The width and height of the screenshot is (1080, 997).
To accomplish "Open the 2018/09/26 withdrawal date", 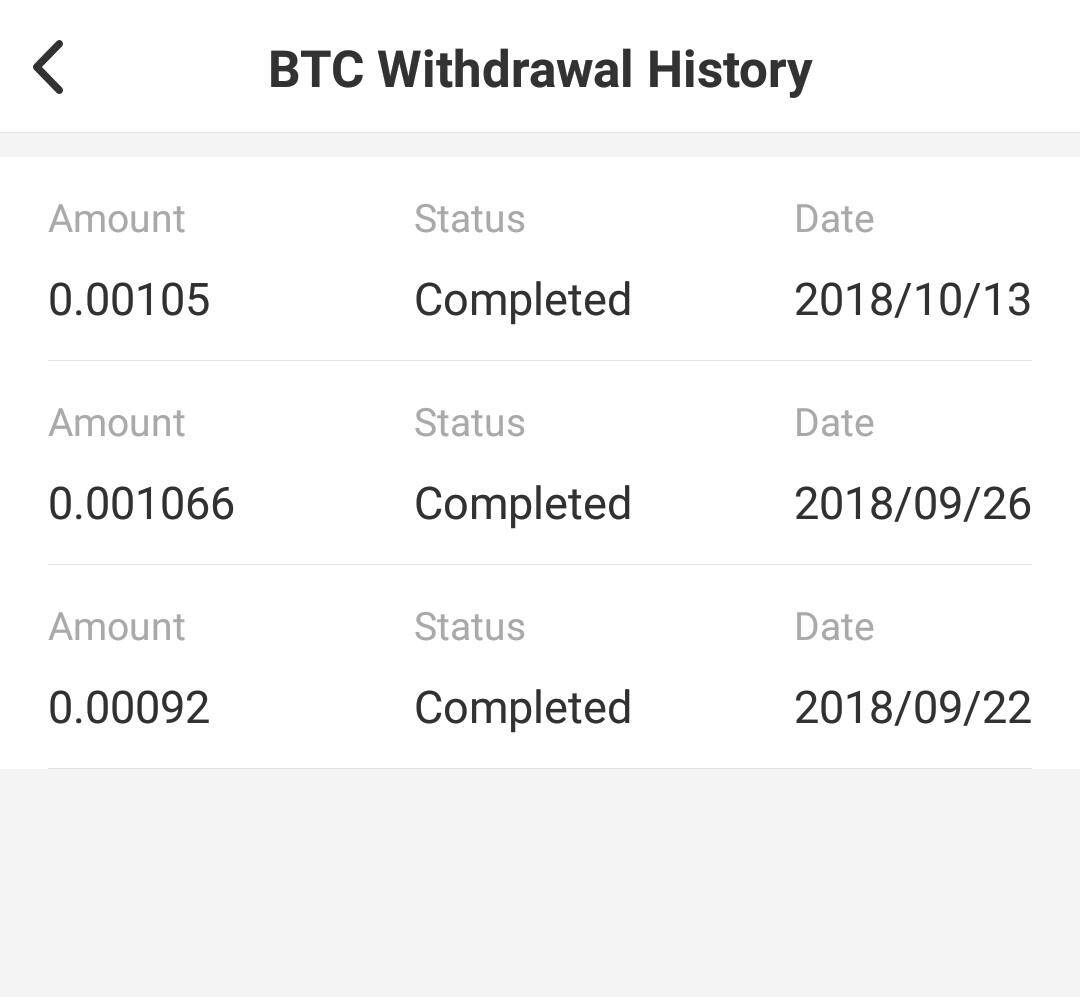I will pos(912,504).
